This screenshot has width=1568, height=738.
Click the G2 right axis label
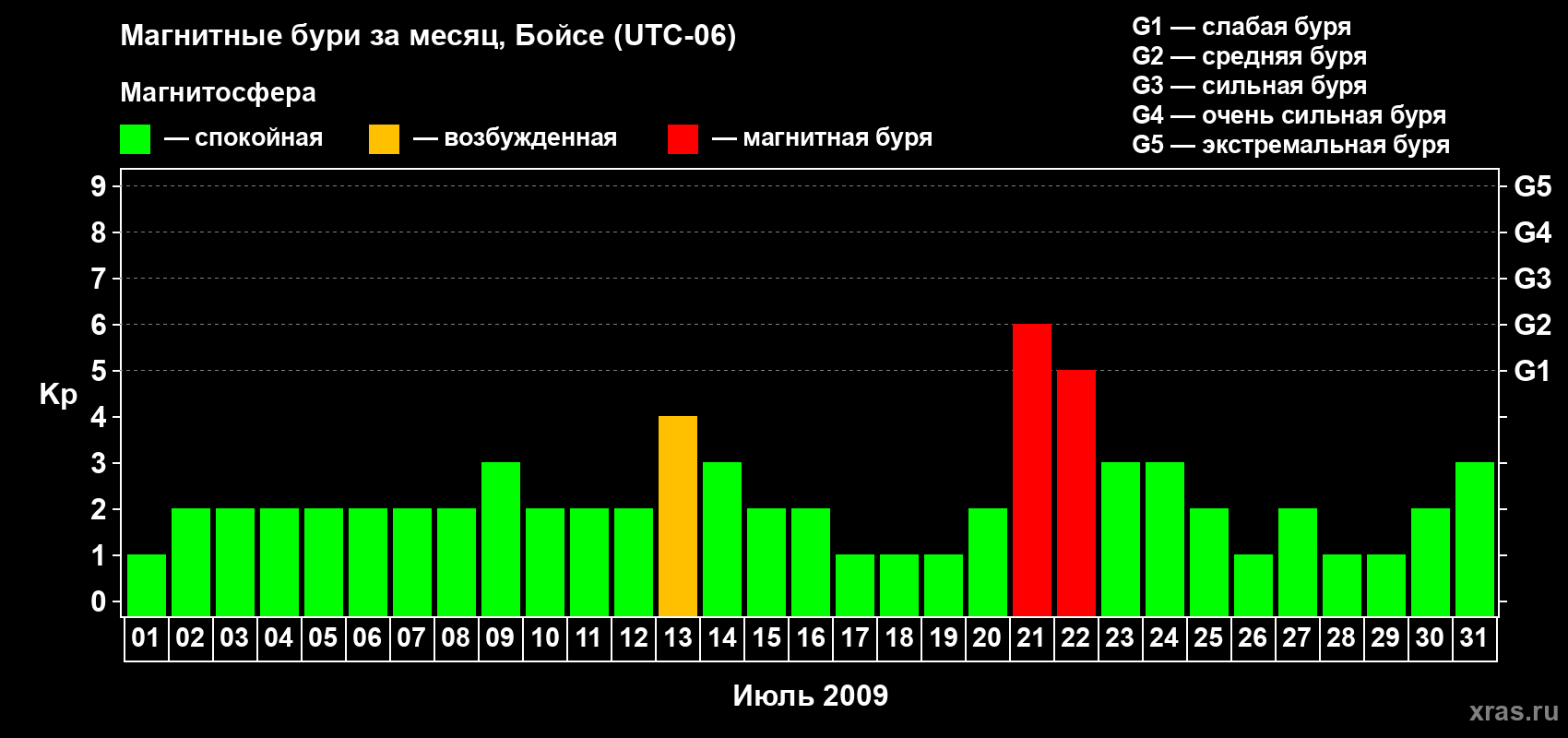[x=1532, y=325]
